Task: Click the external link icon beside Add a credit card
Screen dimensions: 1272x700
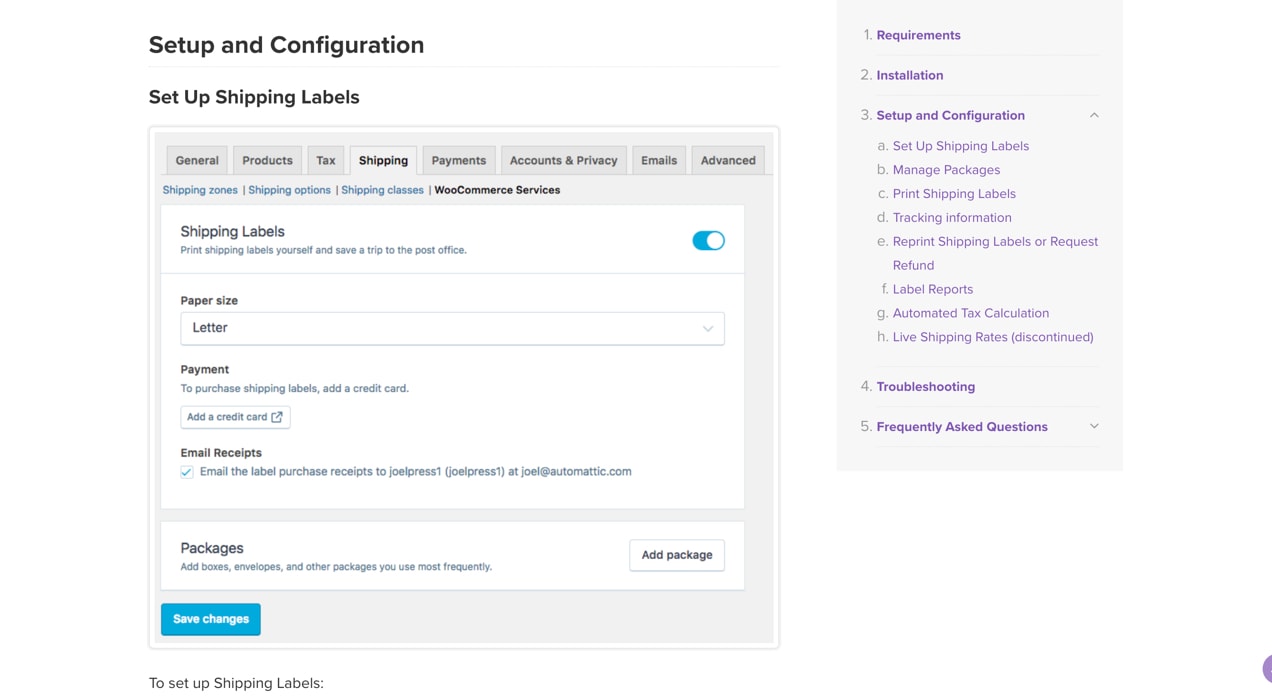Action: point(277,417)
